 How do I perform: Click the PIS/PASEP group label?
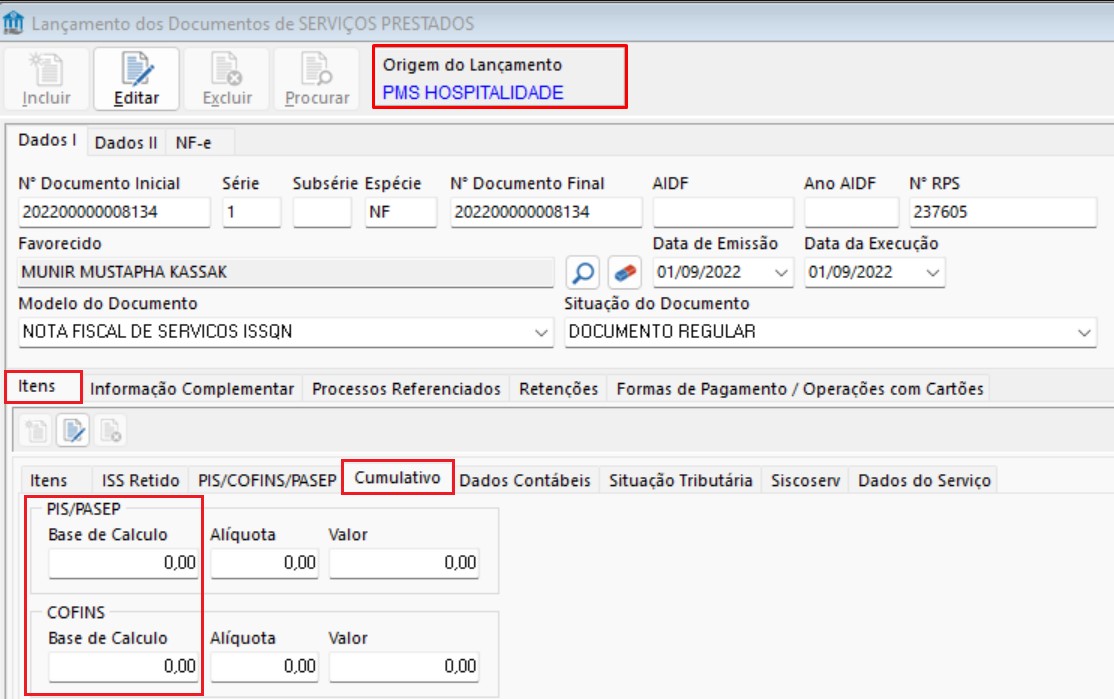point(83,509)
